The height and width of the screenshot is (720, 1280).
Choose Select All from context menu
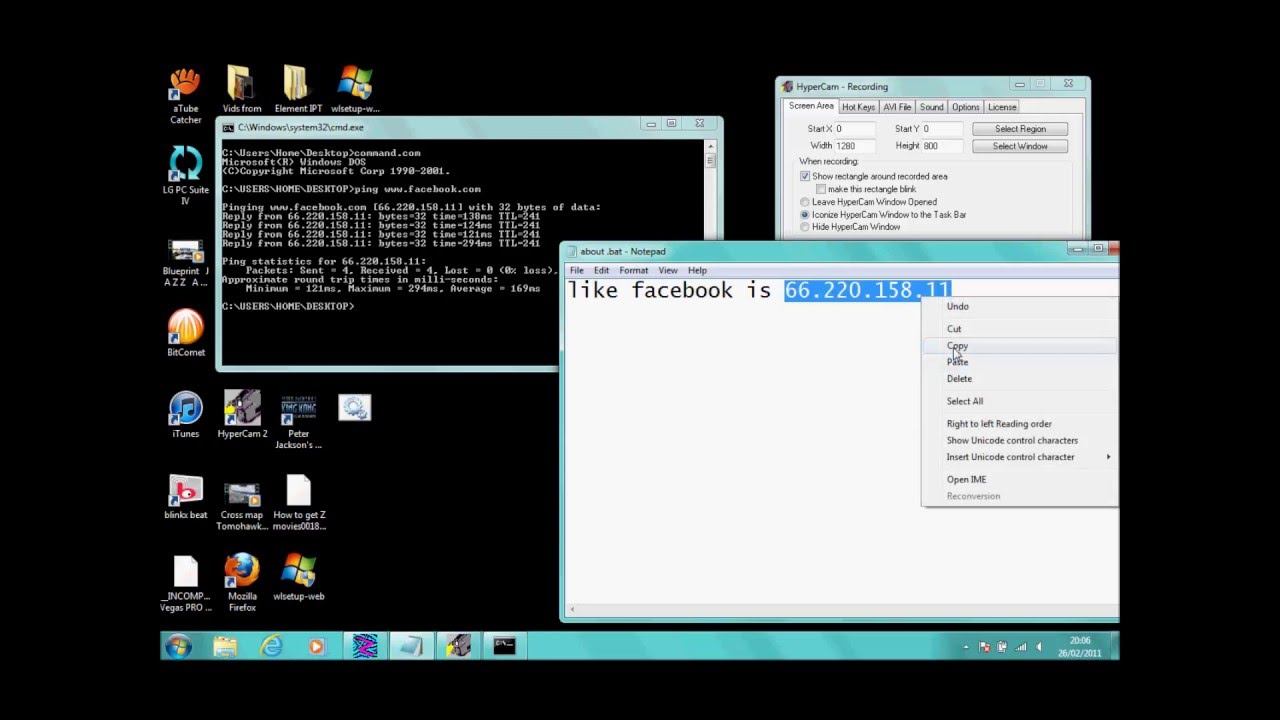[1019, 401]
